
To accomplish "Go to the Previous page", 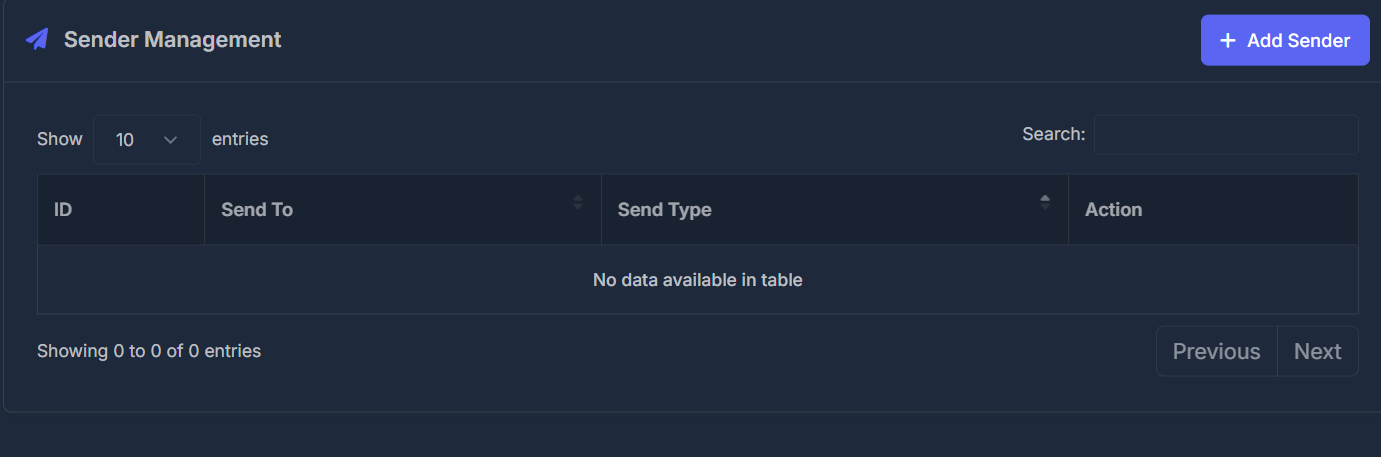I will (x=1217, y=351).
